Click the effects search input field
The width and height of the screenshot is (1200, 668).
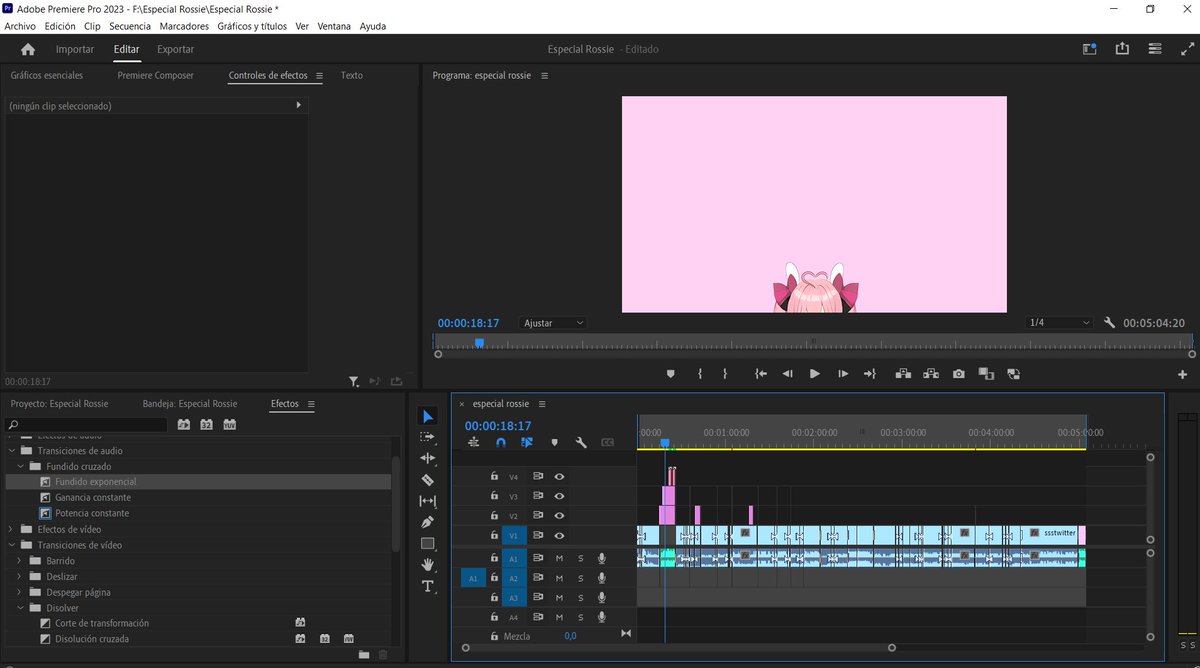pyautogui.click(x=88, y=425)
